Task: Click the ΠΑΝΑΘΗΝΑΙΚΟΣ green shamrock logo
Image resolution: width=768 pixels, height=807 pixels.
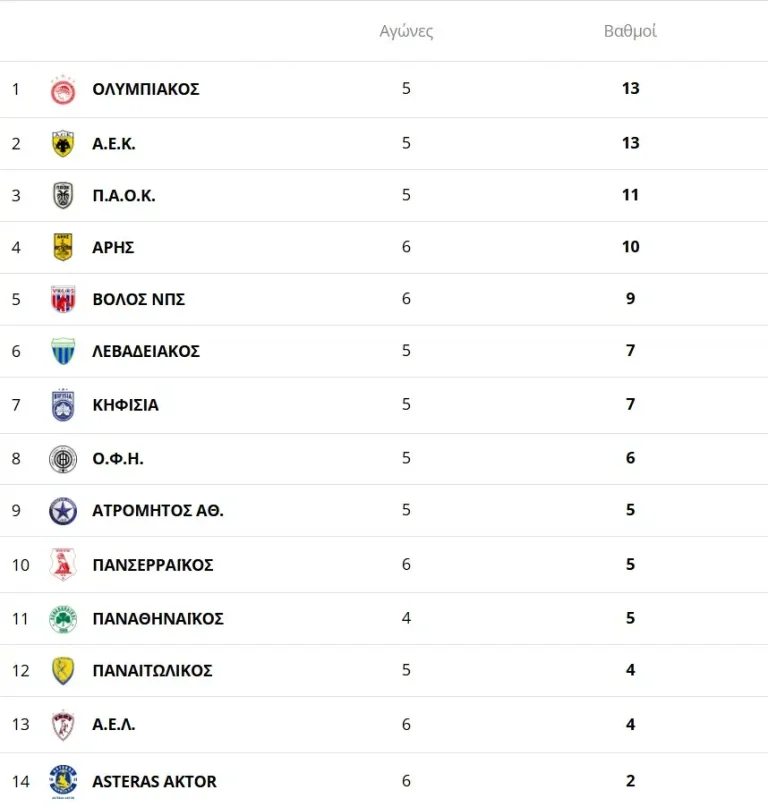Action: tap(63, 619)
